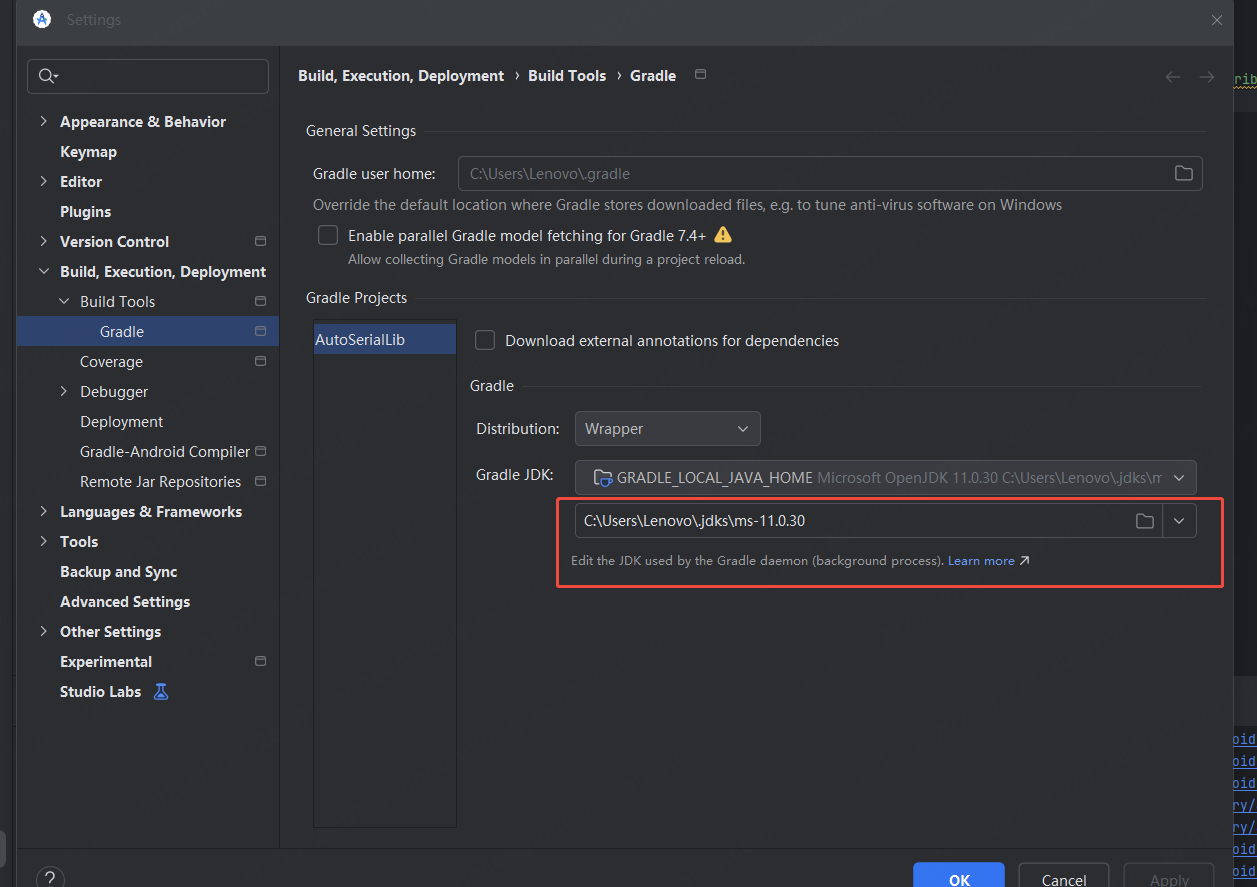This screenshot has height=887, width=1257.
Task: Open Studio Labs settings page
Action: pos(100,691)
